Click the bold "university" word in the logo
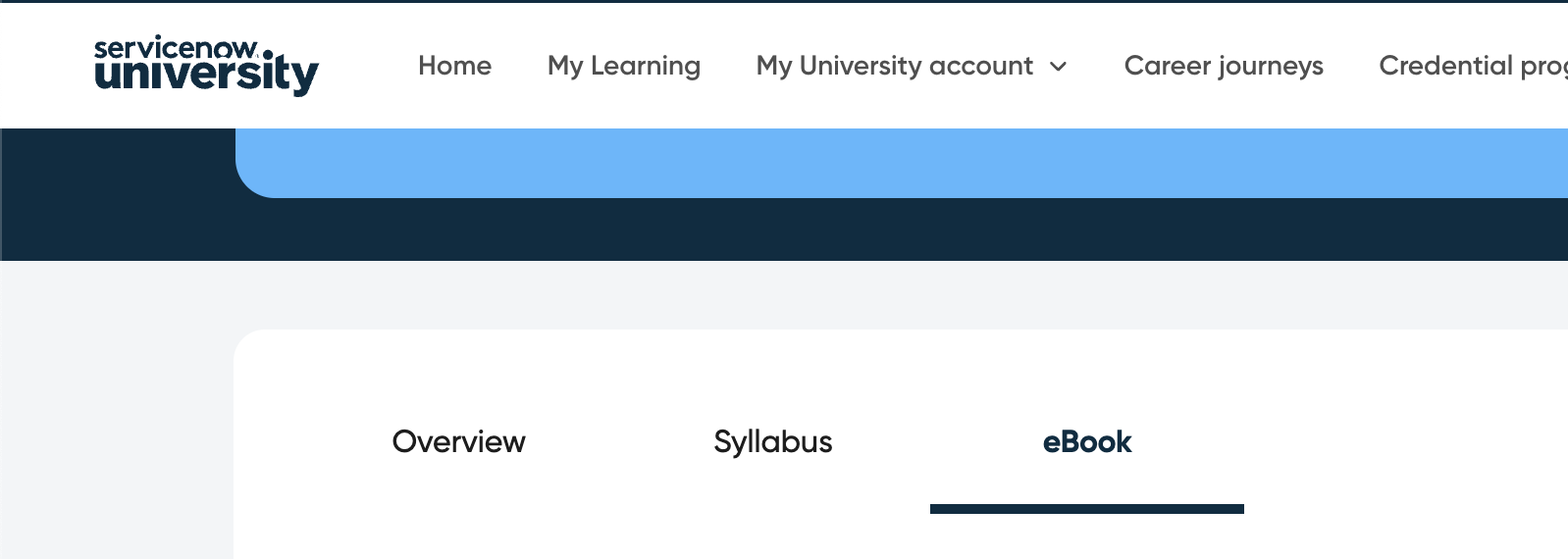 [x=206, y=75]
